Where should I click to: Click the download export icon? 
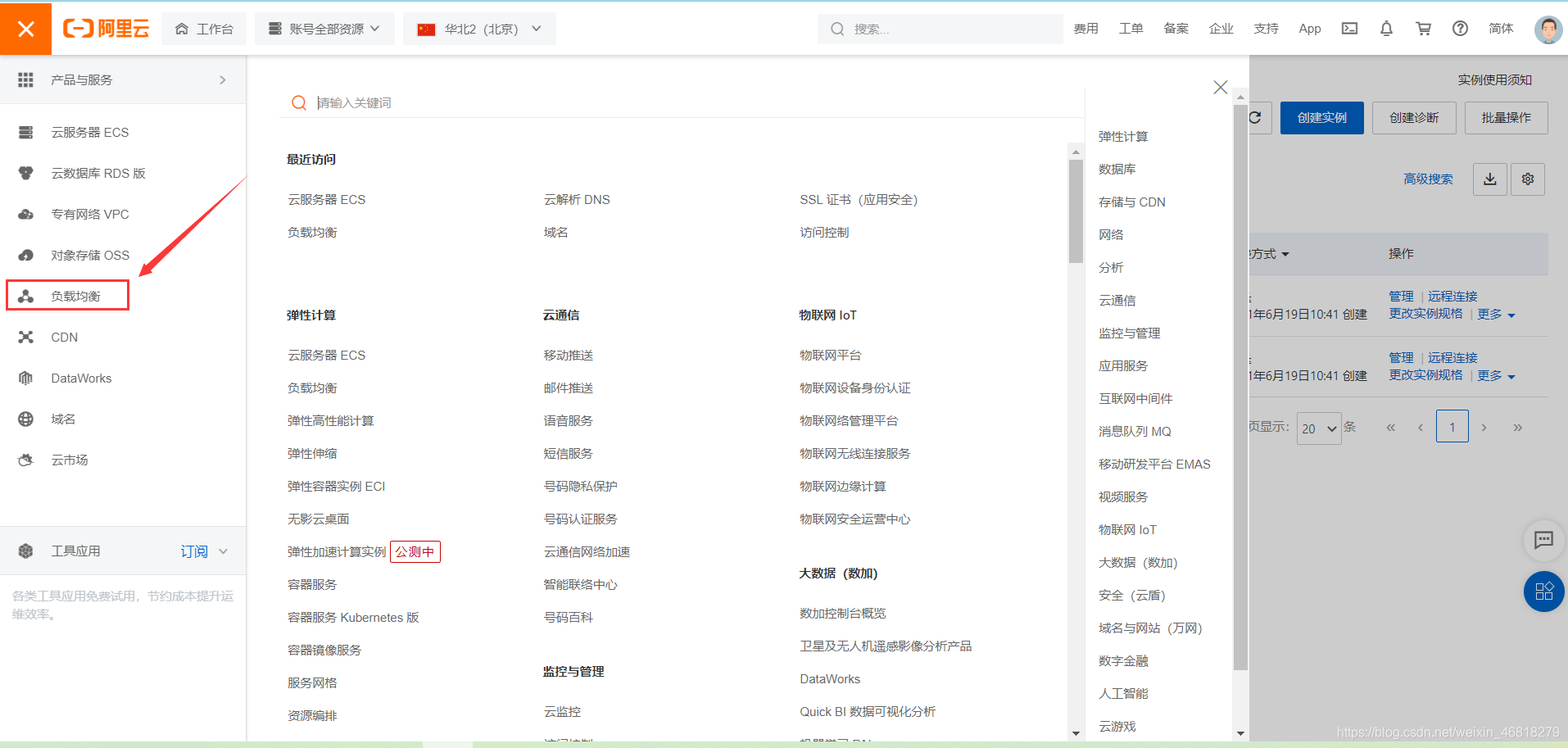click(1490, 179)
